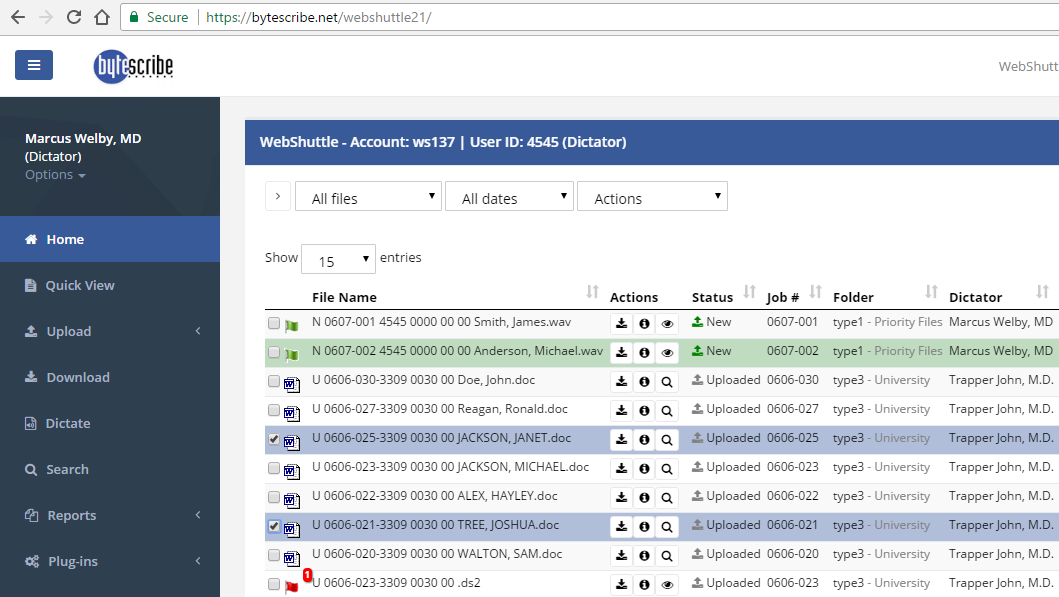Viewport: 1059px width, 597px height.
Task: Click magnifier icon for Doe, John.doc
Action: [667, 382]
